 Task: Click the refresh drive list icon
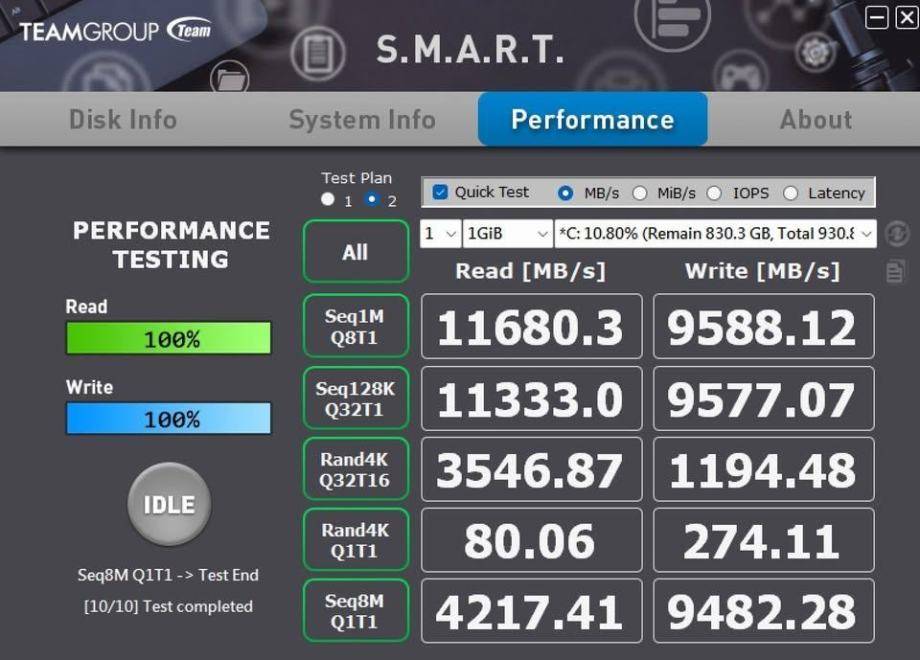(x=897, y=233)
